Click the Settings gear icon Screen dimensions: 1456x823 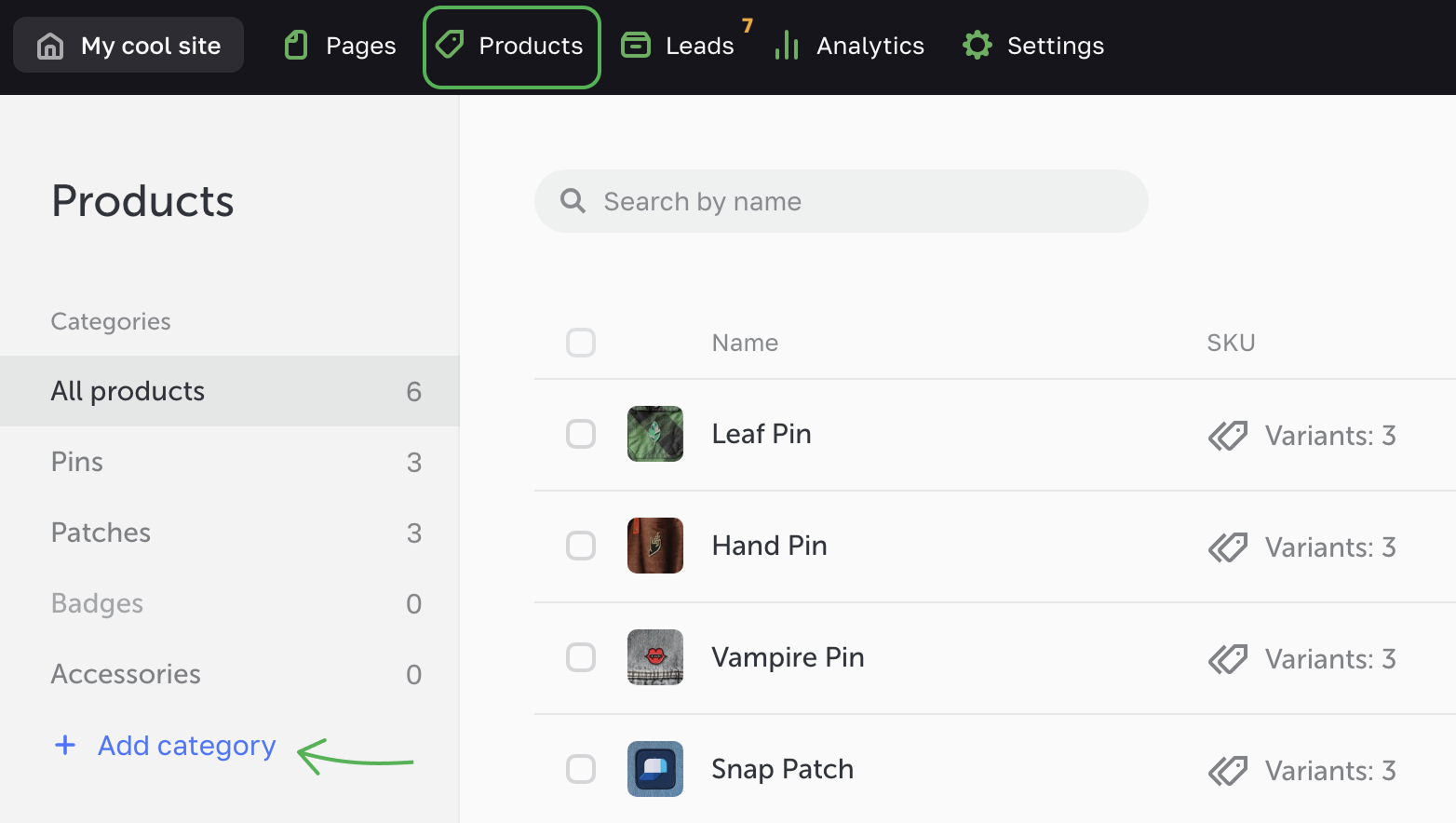tap(977, 45)
